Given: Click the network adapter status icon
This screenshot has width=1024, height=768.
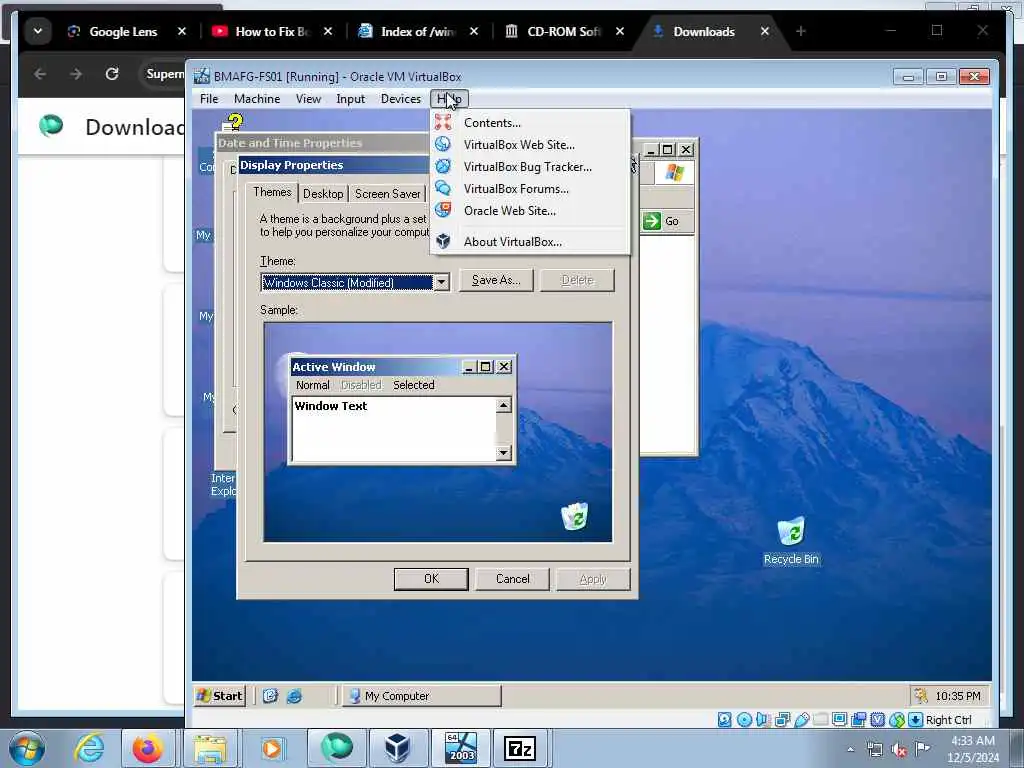Looking at the screenshot, I should pos(782,720).
